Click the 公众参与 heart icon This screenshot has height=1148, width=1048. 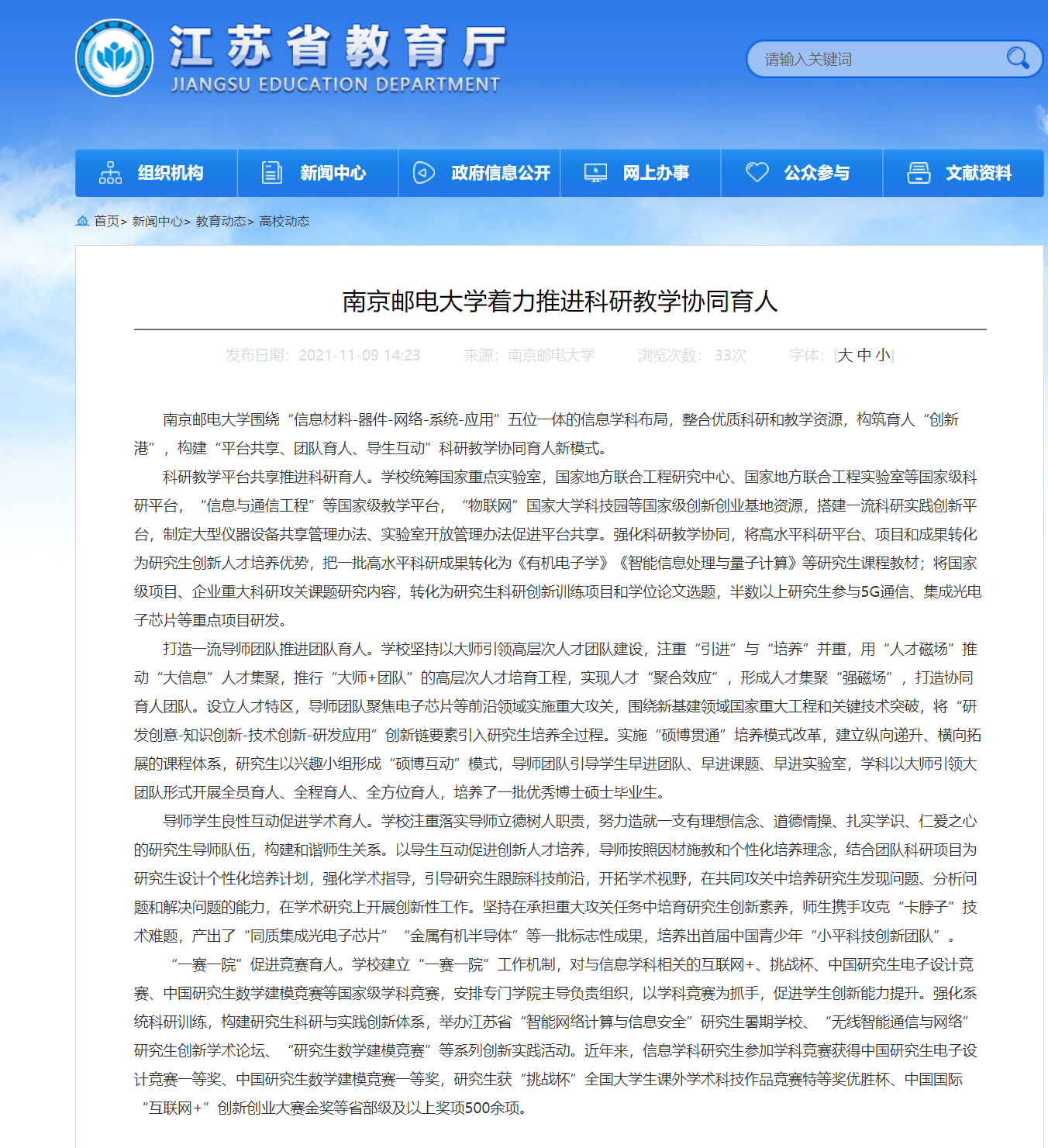point(757,172)
